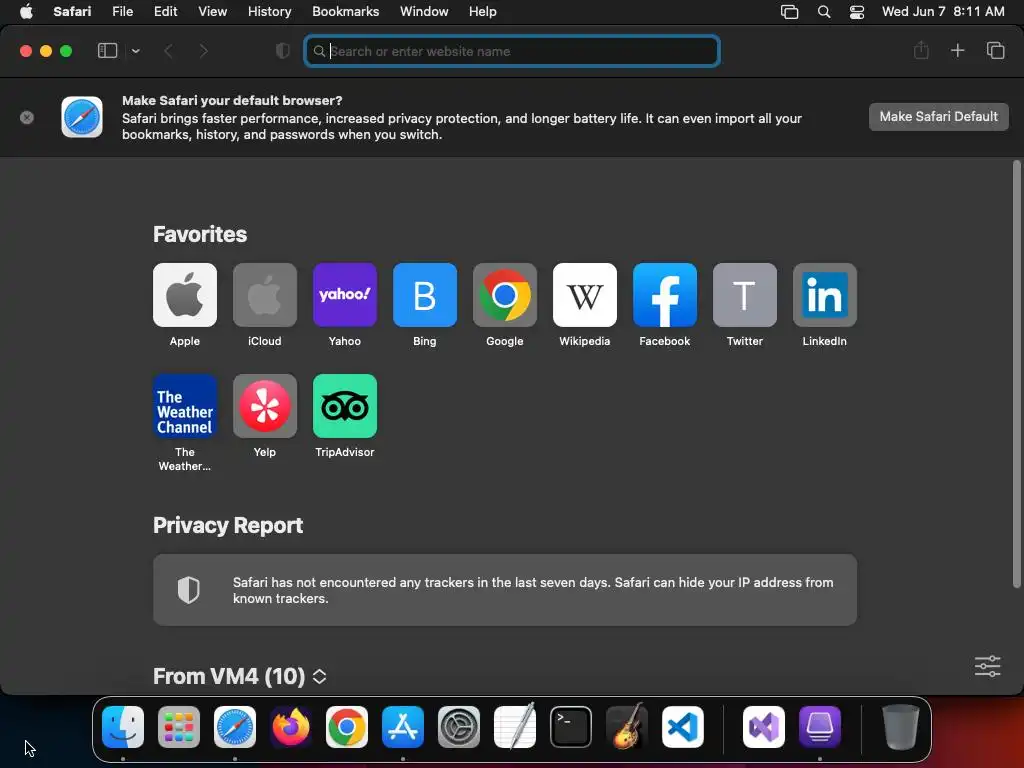Dismiss the default browser banner

pos(27,118)
